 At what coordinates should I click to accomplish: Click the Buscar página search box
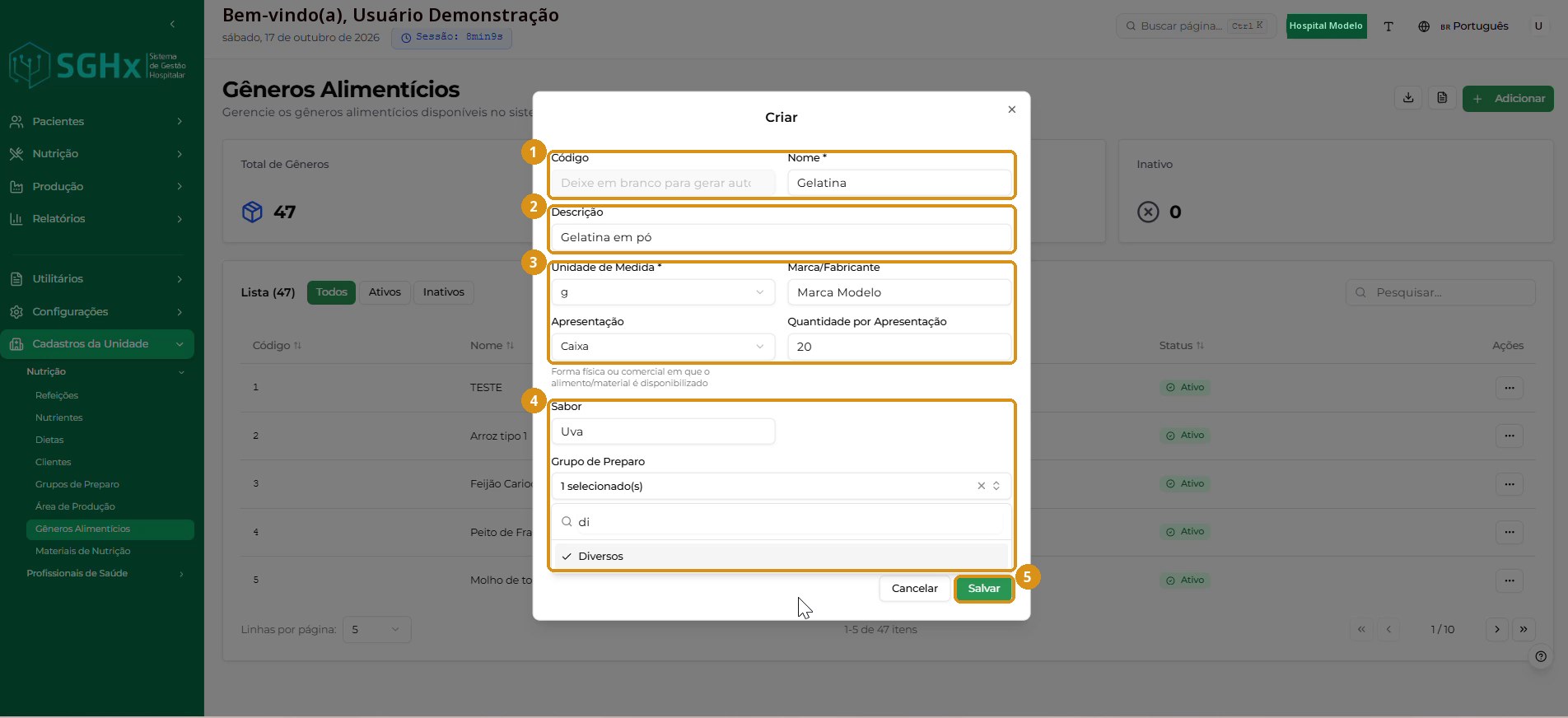pyautogui.click(x=1196, y=26)
